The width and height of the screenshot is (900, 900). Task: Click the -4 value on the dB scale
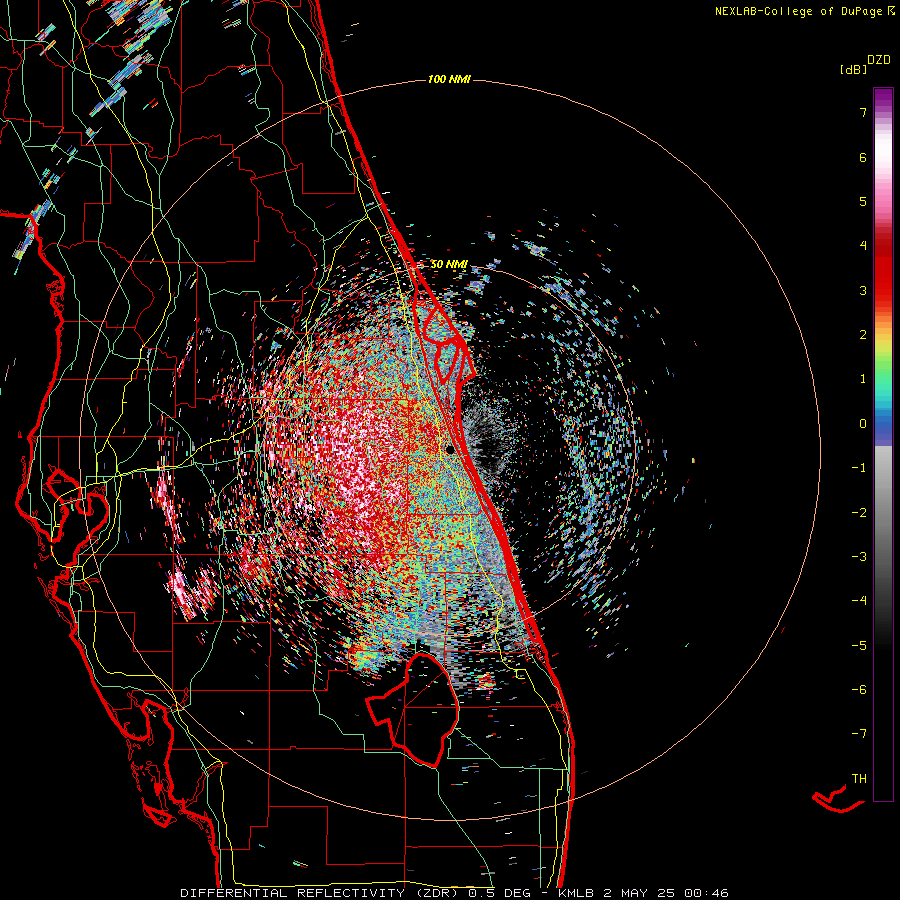coord(859,601)
